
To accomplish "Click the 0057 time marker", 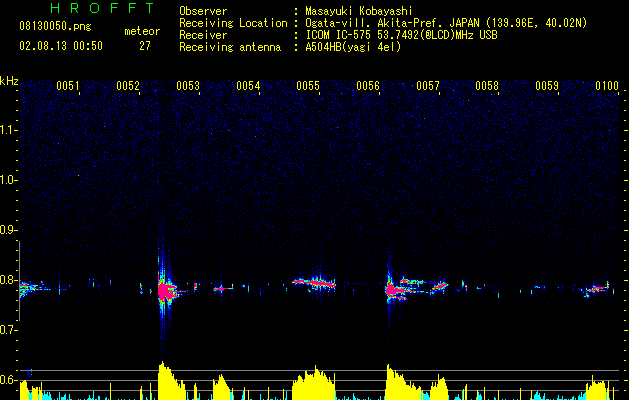I will [x=428, y=86].
